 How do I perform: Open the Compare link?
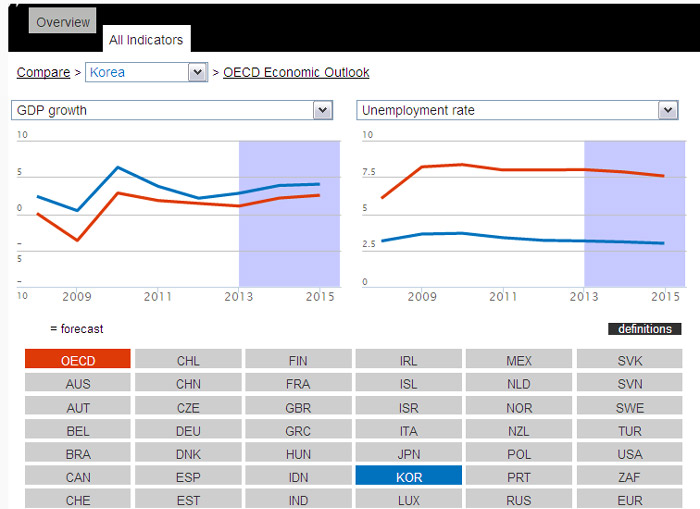pos(43,72)
